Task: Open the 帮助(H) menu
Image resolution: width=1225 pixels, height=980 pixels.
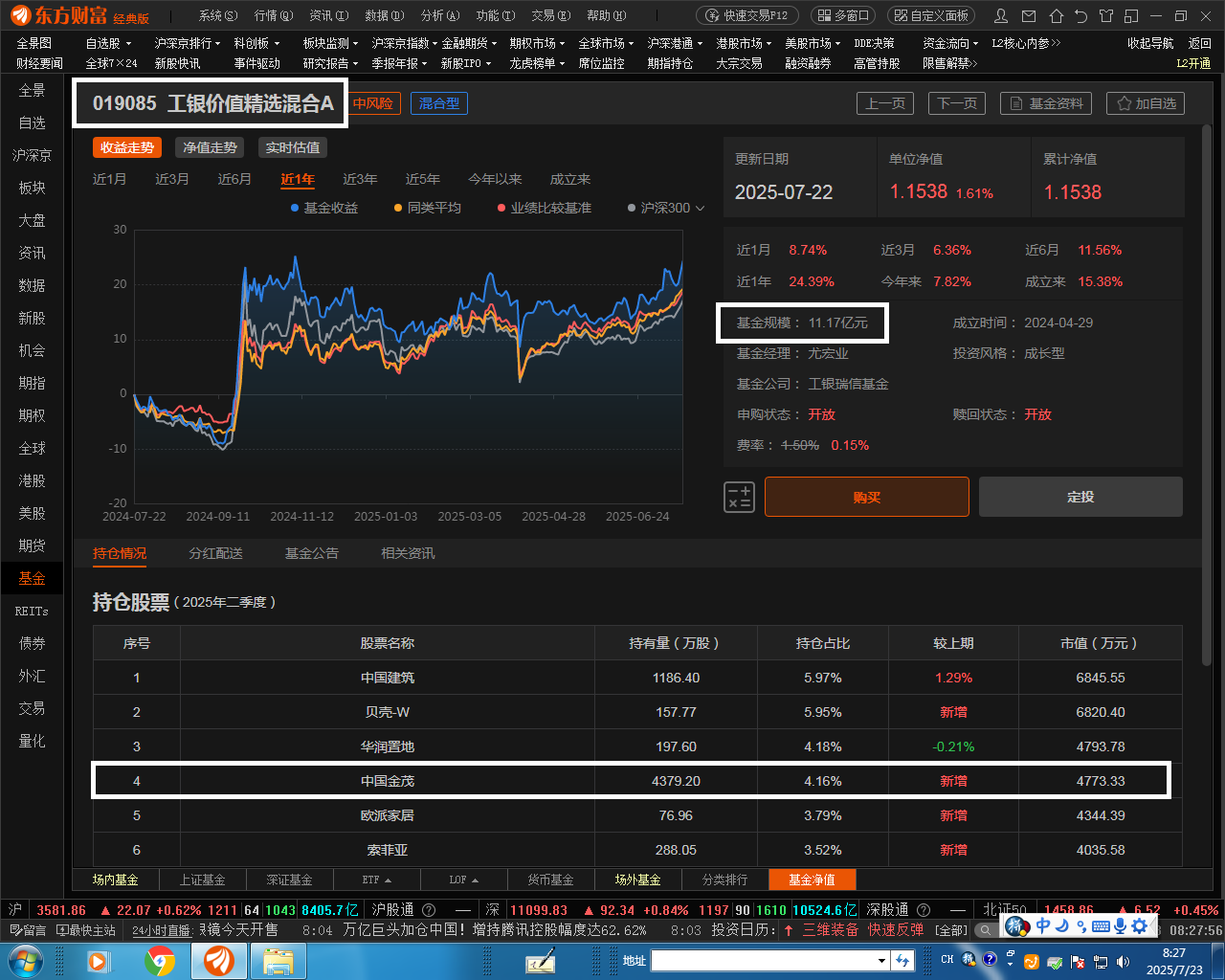Action: [607, 15]
